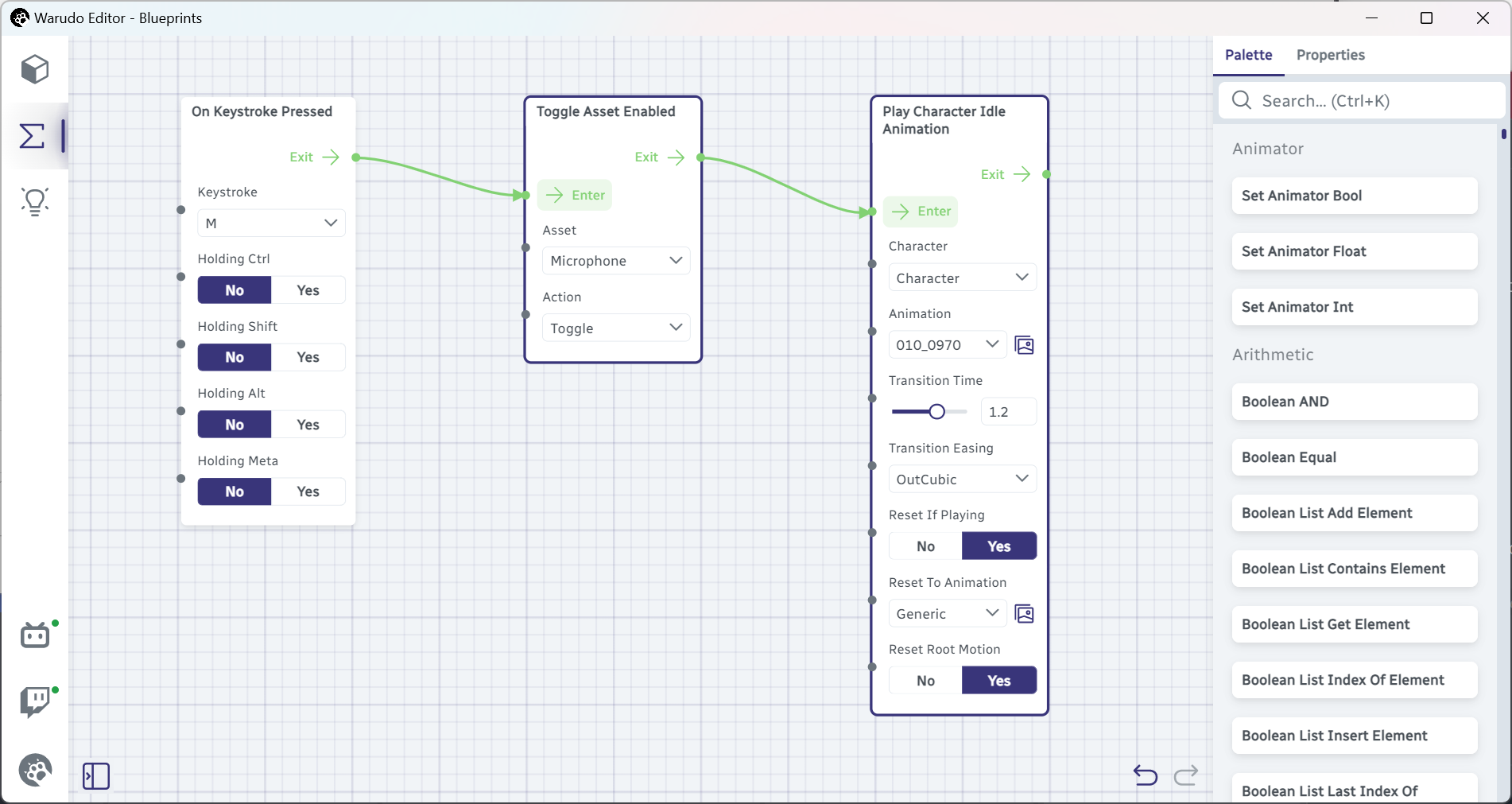The image size is (1512, 804).
Task: Click the Arithmetic category heading
Action: pos(1273,355)
